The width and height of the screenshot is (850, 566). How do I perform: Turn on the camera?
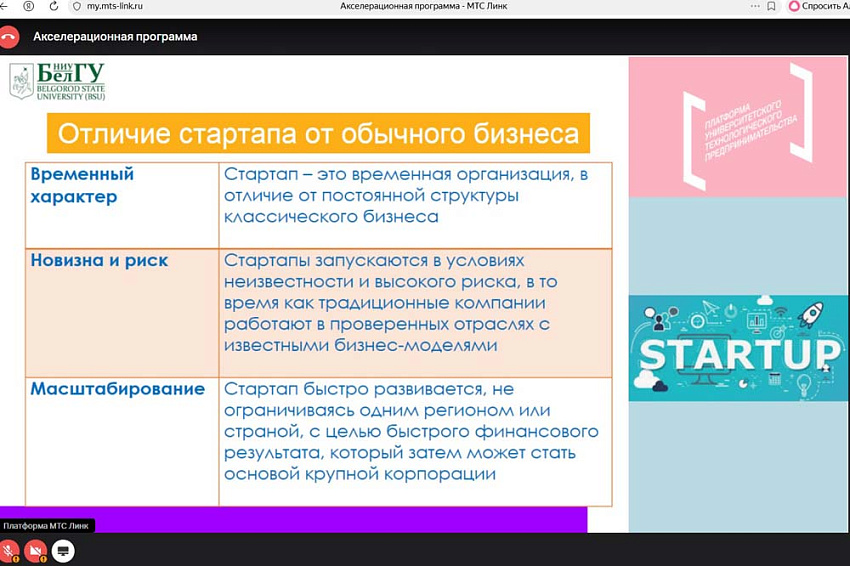pos(36,550)
